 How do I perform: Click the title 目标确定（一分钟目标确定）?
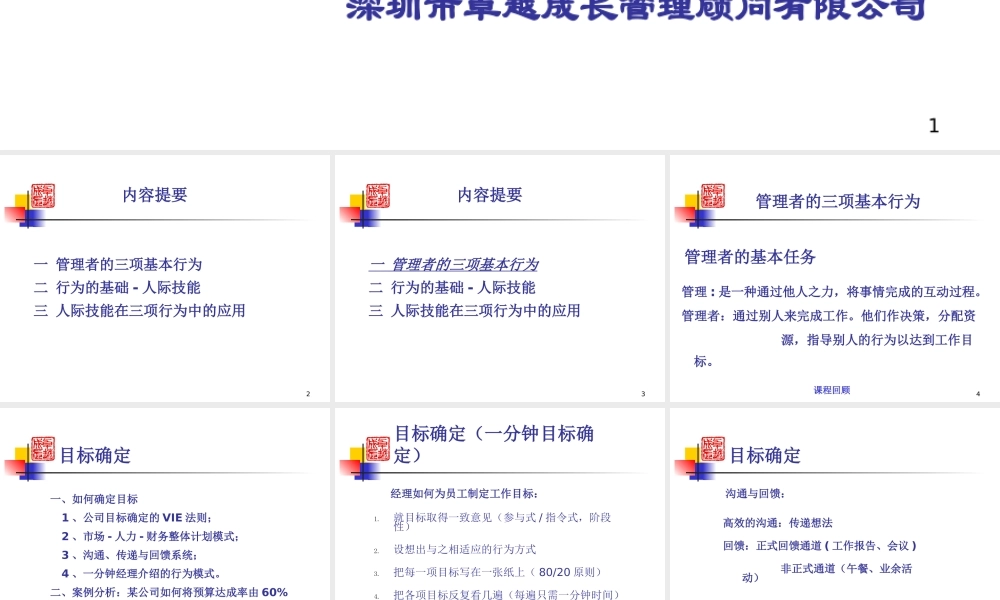point(494,444)
